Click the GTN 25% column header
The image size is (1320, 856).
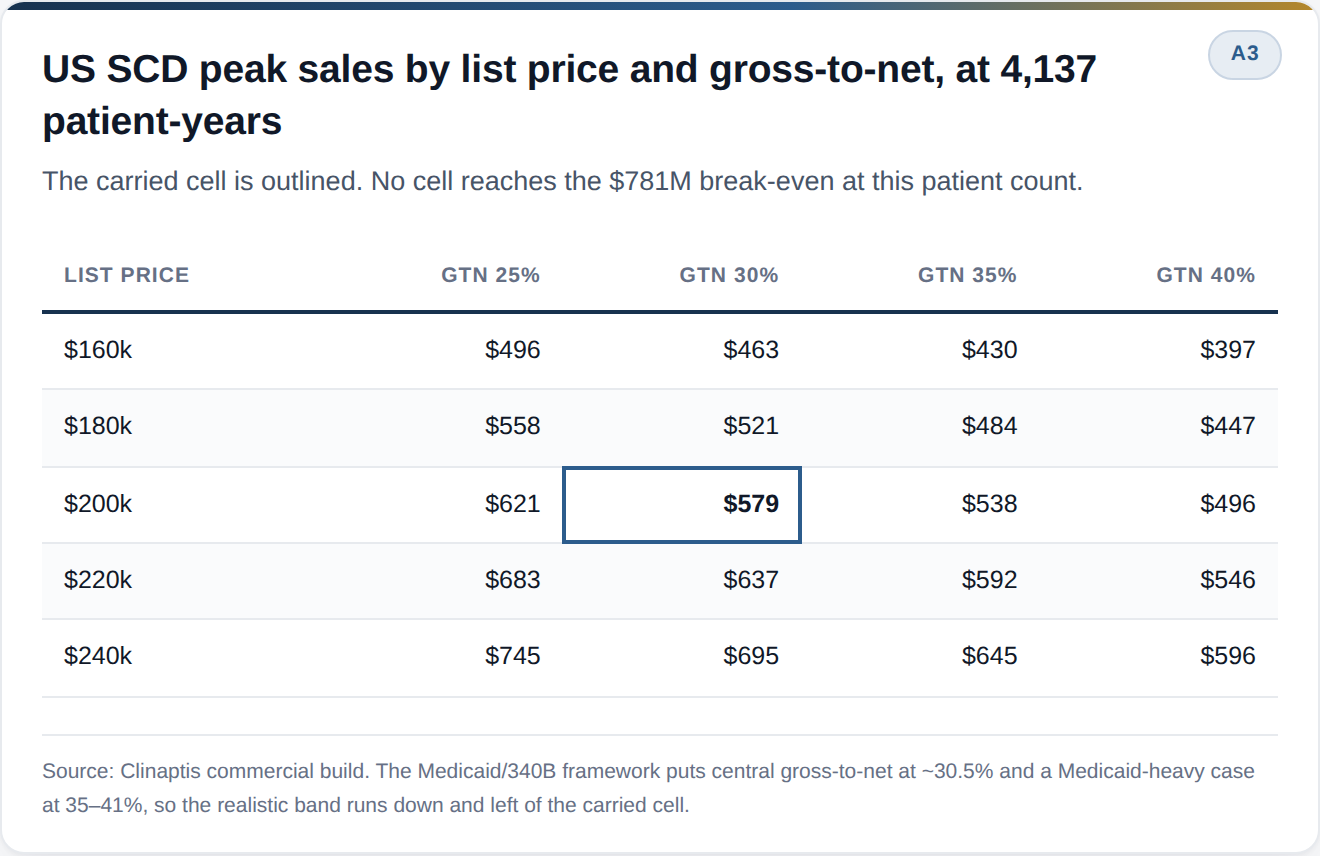pos(491,275)
